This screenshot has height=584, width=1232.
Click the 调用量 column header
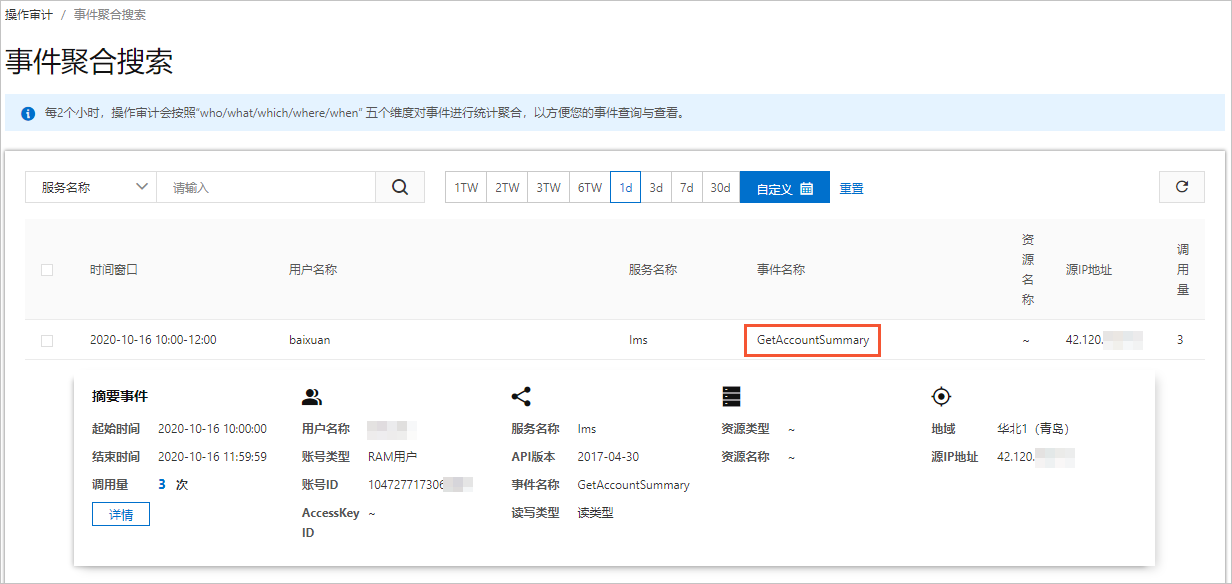click(x=1183, y=270)
